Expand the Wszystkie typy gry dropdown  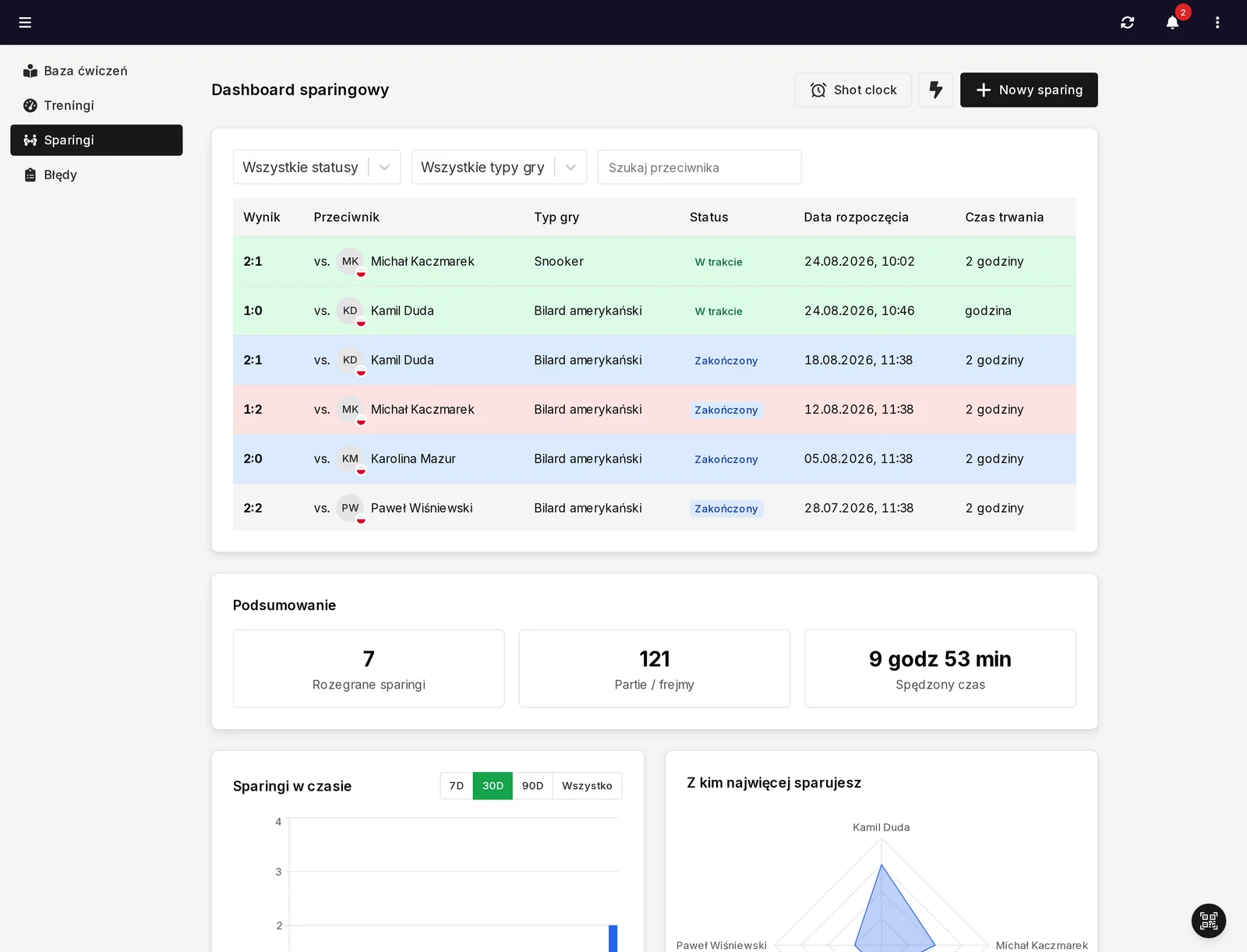(499, 167)
